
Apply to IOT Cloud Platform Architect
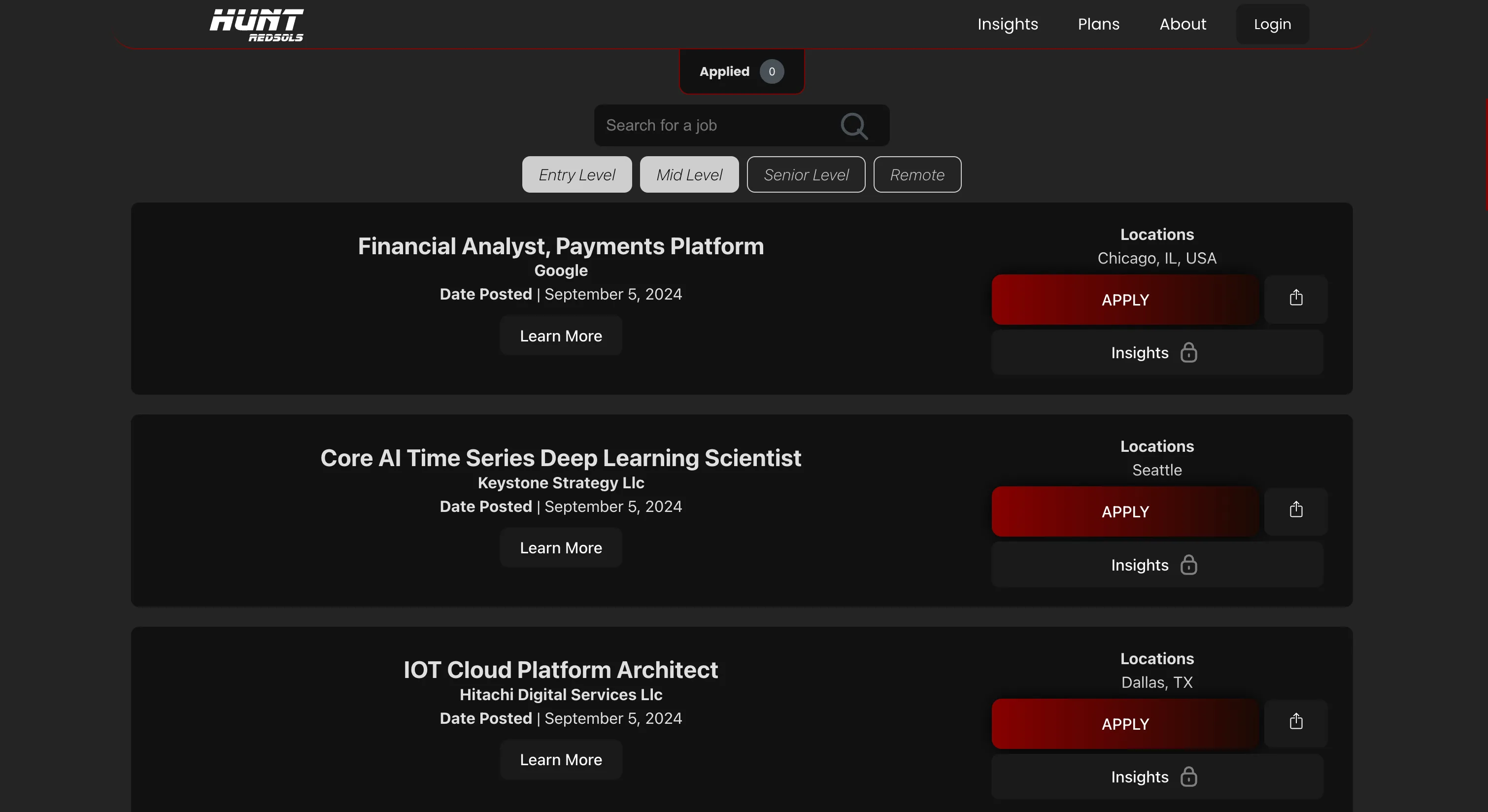coord(1125,724)
